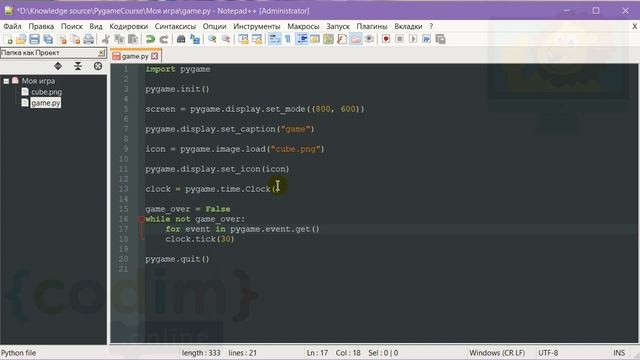Viewport: 640px width, 360px height.
Task: Open the Function List panel icon
Action: coord(342,39)
